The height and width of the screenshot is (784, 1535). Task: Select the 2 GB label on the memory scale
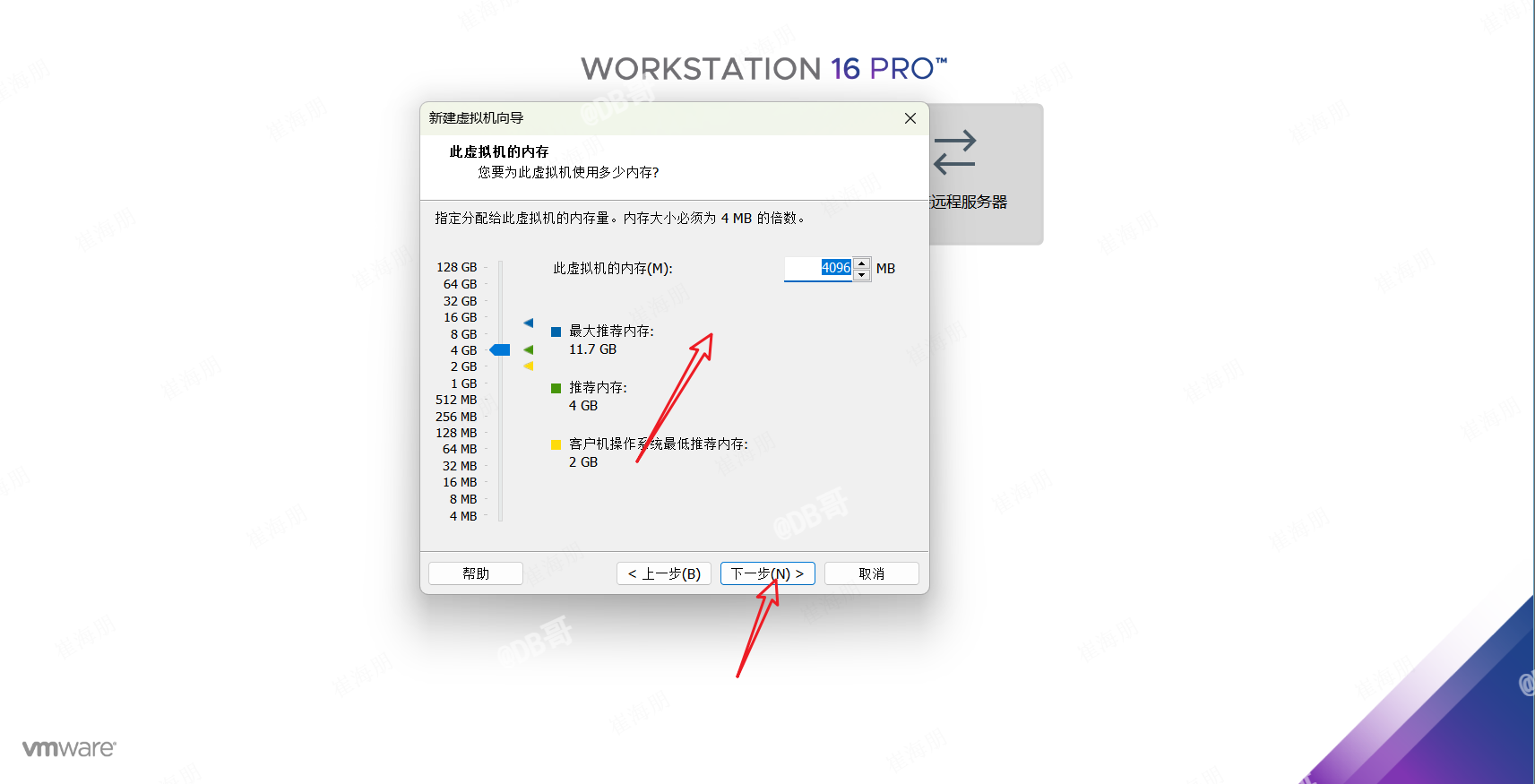click(464, 366)
